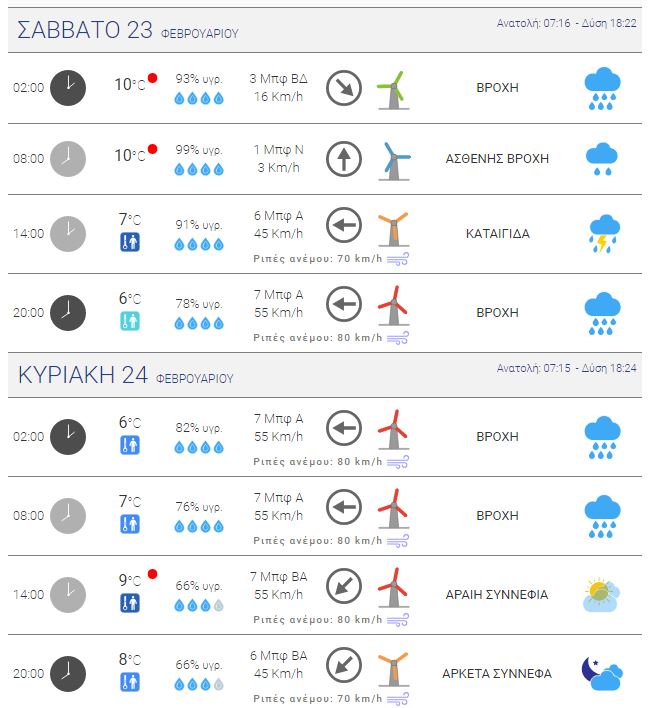Click the ΣΑΒΒΑΤΟ 23 day header

pos(127,30)
